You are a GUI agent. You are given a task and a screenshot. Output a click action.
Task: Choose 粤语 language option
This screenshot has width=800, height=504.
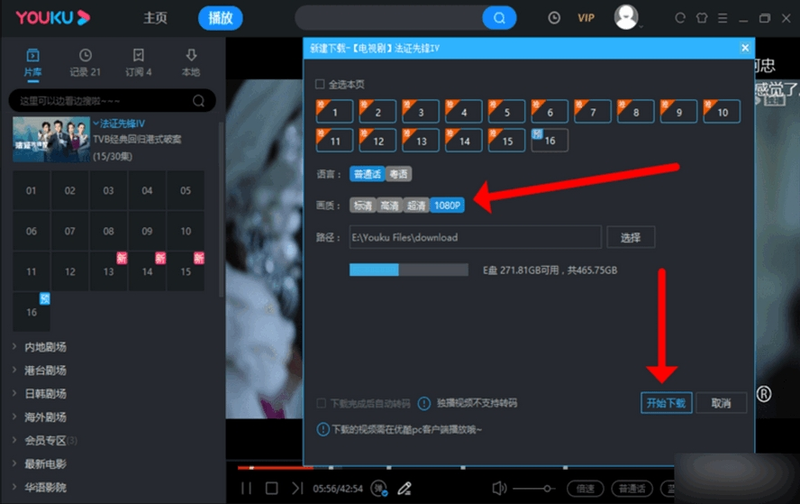pyautogui.click(x=398, y=174)
